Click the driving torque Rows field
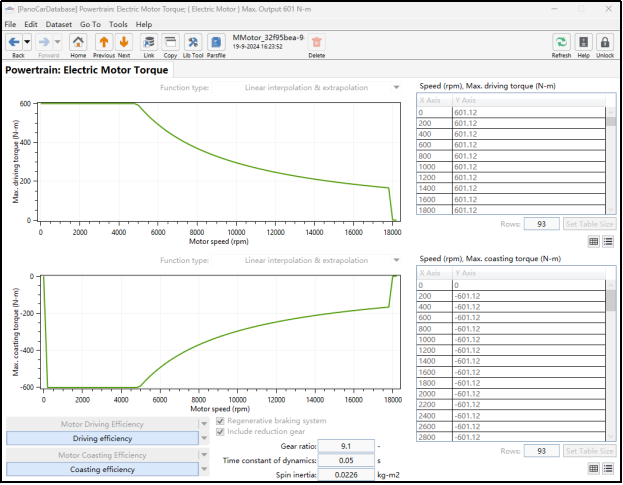Image resolution: width=623 pixels, height=485 pixels. [542, 224]
